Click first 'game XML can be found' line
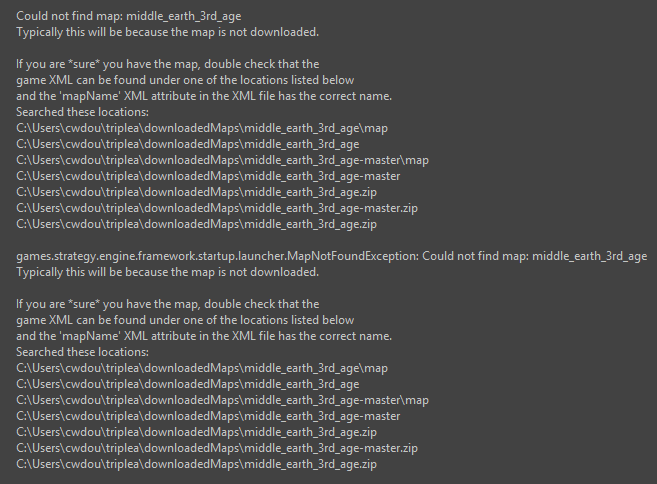This screenshot has height=484, width=657. pos(185,80)
